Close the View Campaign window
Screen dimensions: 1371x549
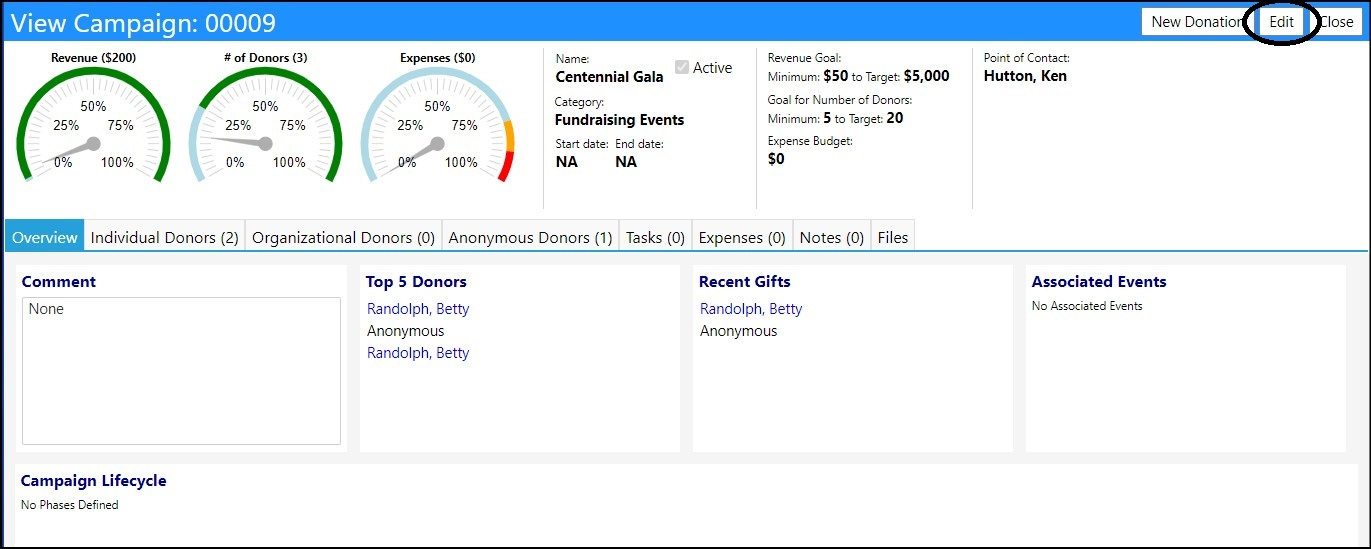pos(1336,22)
